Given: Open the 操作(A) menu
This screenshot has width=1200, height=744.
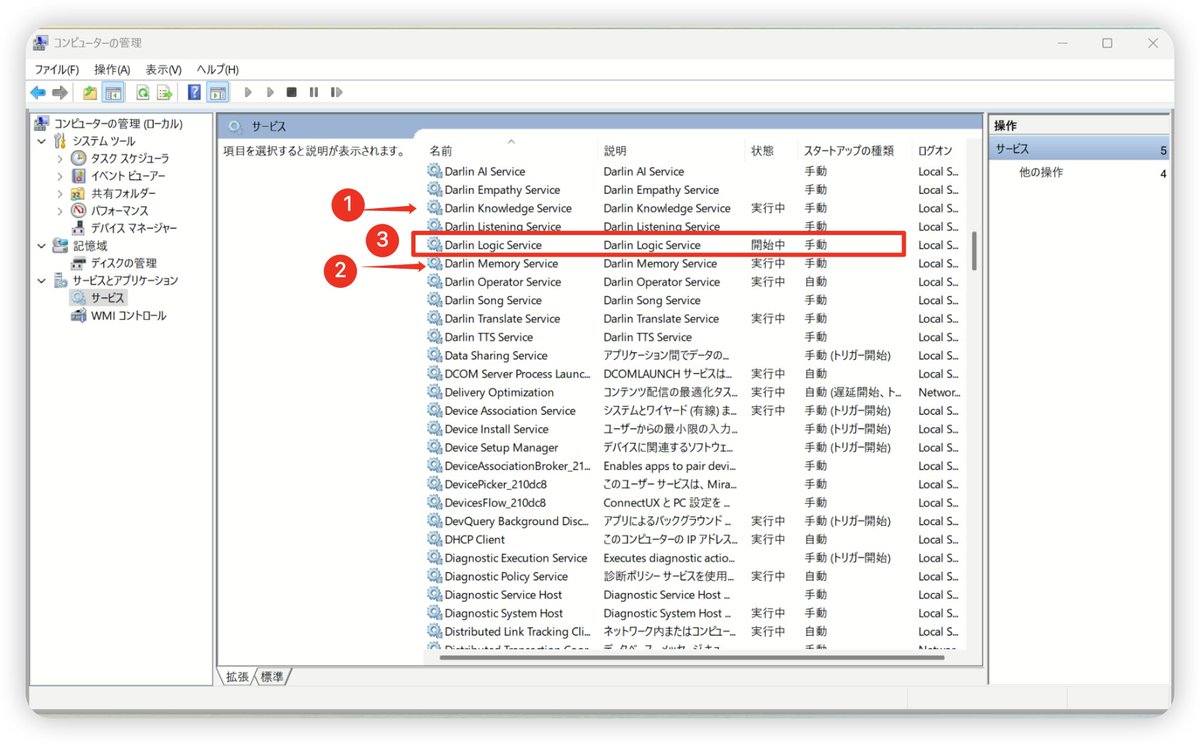Looking at the screenshot, I should (112, 69).
